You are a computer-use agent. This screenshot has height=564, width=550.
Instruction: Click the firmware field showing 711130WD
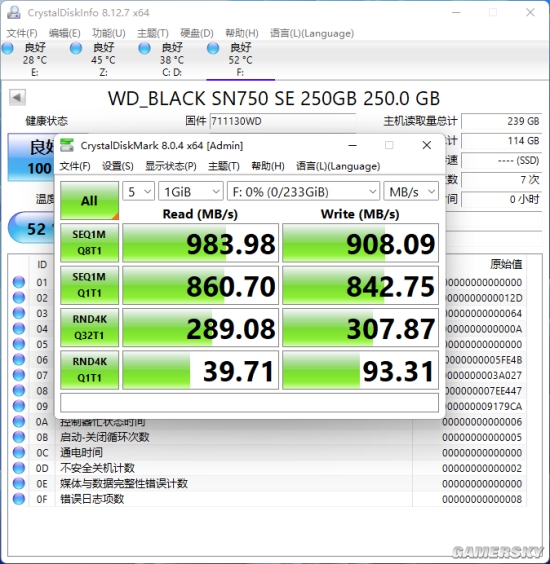pos(283,121)
